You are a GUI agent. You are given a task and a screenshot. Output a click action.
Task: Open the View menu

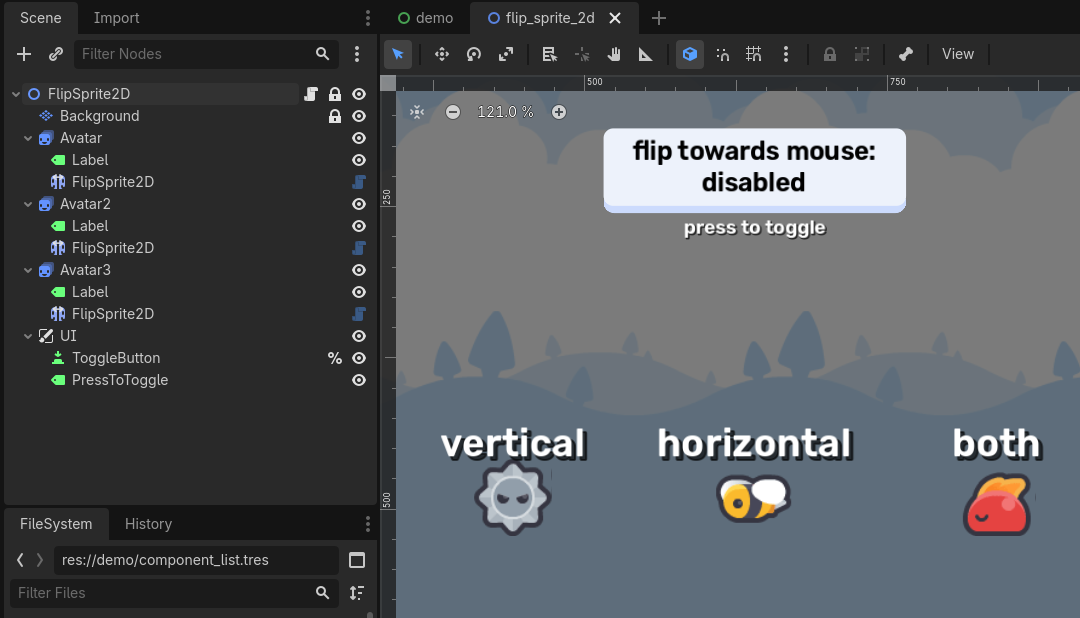[958, 54]
